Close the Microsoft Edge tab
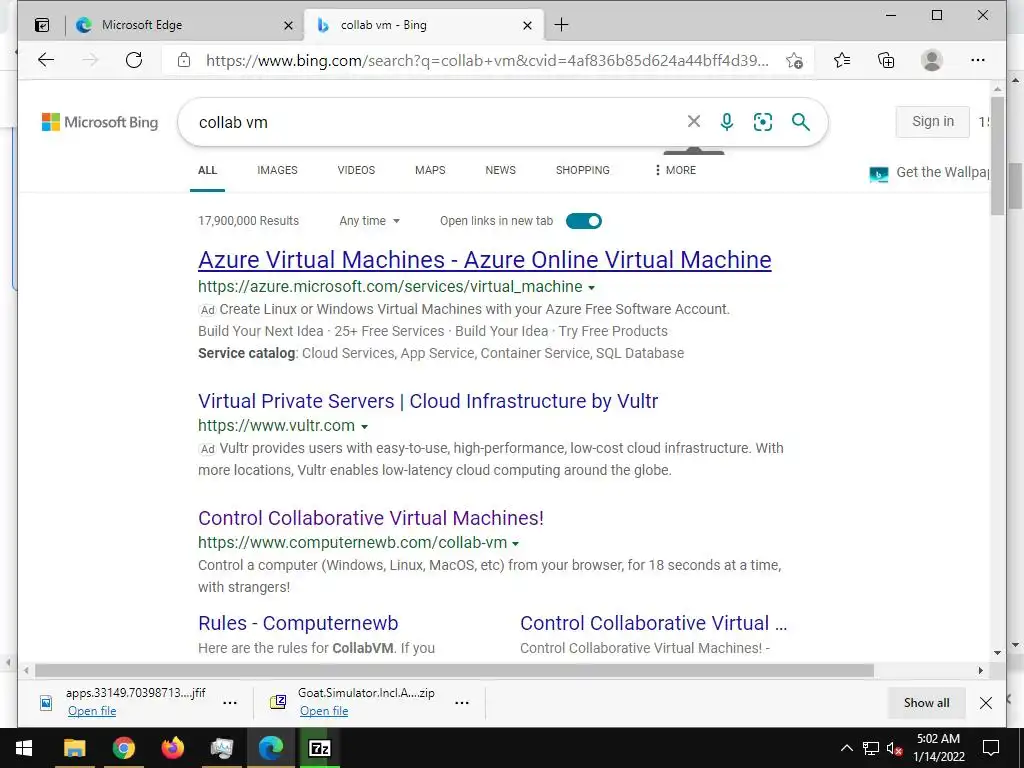This screenshot has height=768, width=1024. click(x=288, y=25)
